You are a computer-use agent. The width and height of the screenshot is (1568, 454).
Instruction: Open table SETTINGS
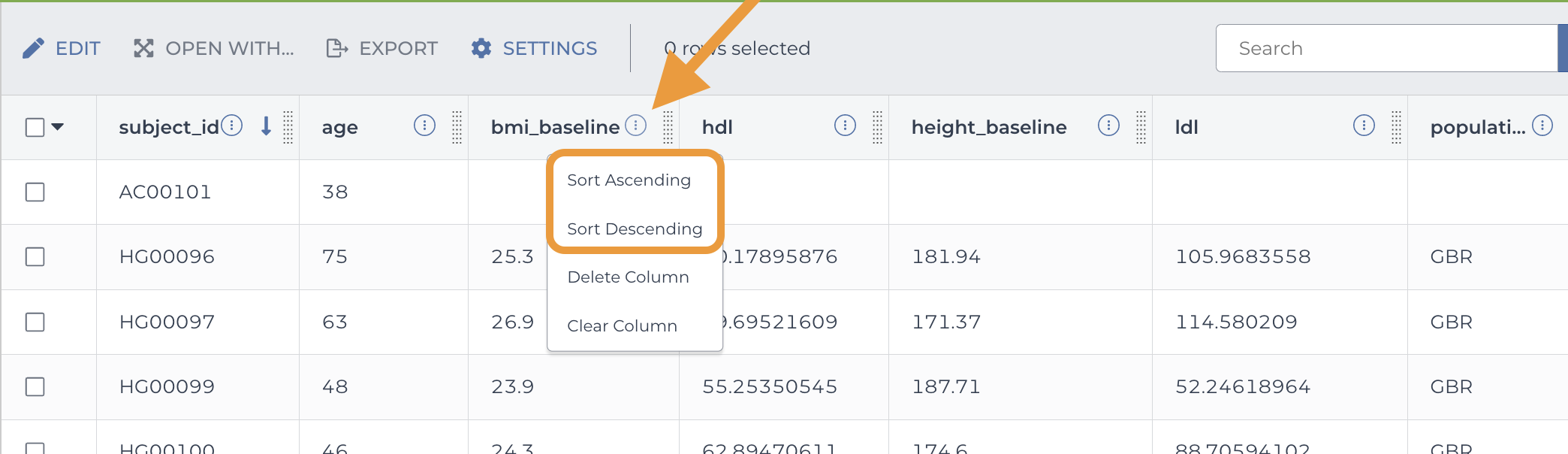pyautogui.click(x=534, y=49)
